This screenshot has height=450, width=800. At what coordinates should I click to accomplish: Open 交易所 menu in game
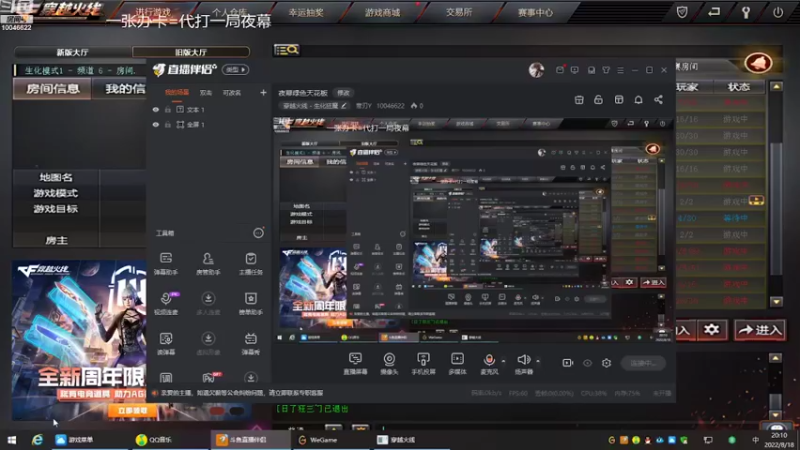click(x=458, y=12)
